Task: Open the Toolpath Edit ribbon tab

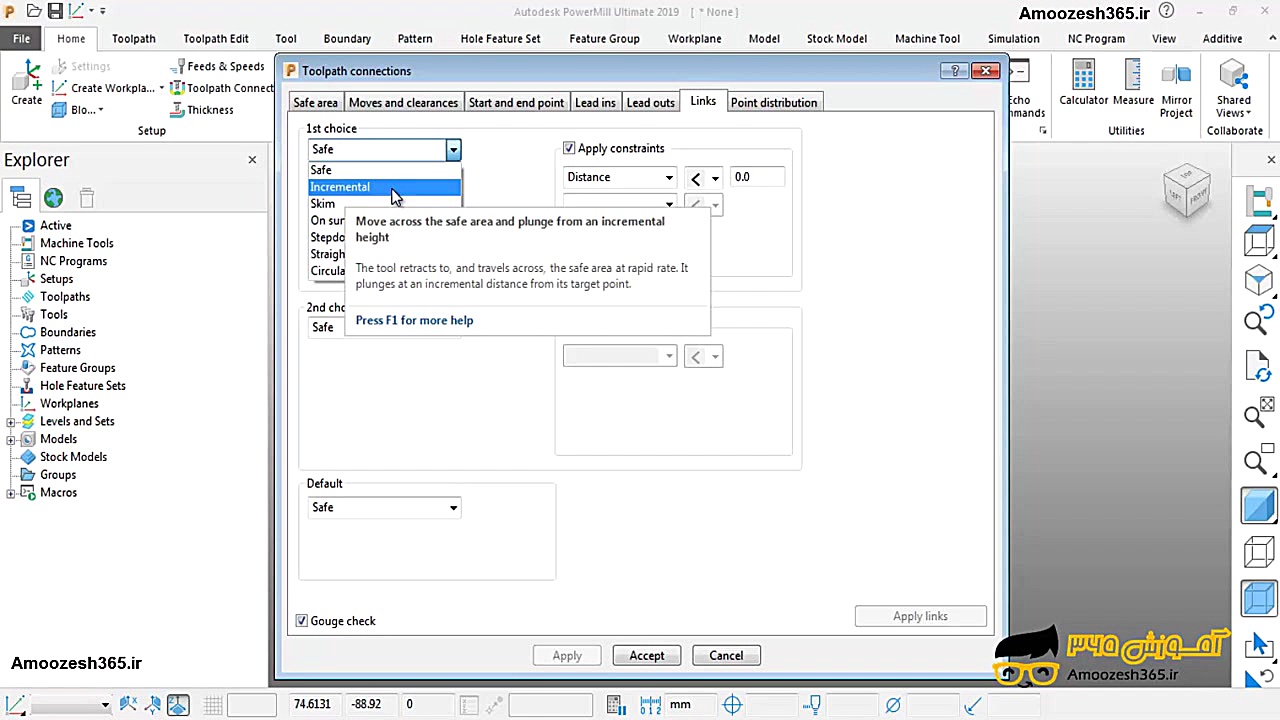Action: (216, 39)
